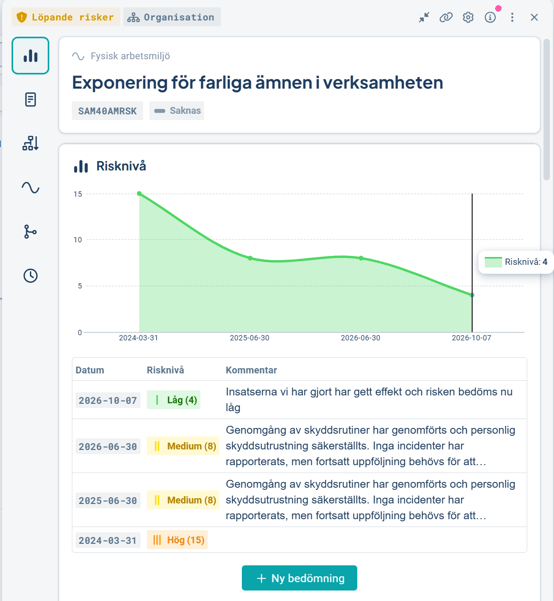554x601 pixels.
Task: Open the clock history sidebar icon
Action: pyautogui.click(x=30, y=276)
